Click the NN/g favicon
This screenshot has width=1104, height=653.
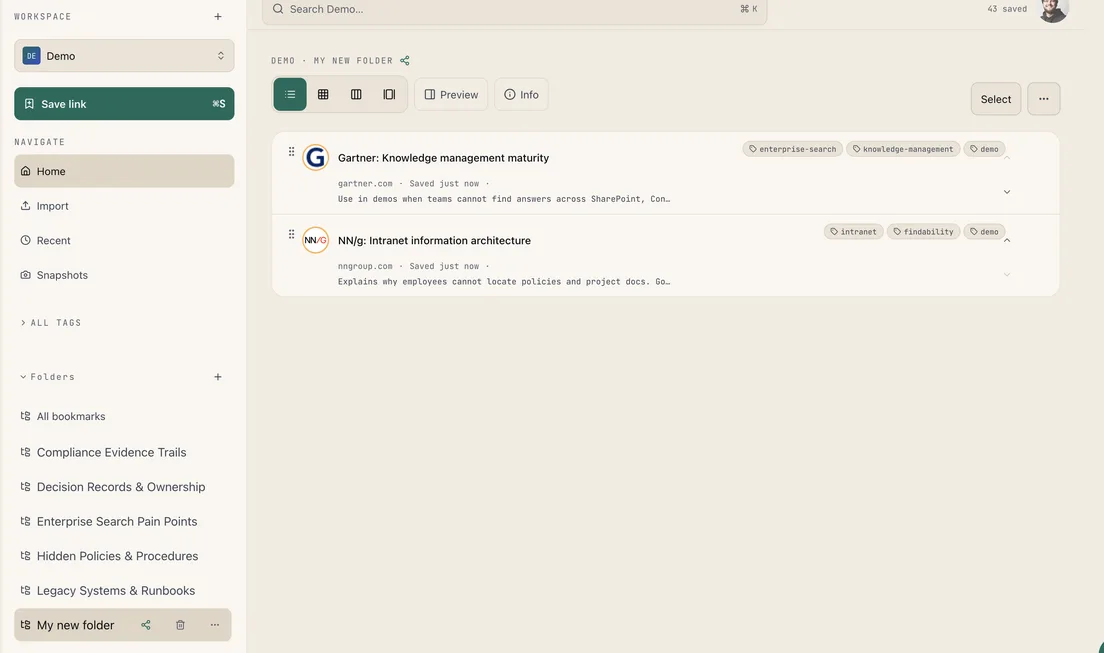(315, 240)
